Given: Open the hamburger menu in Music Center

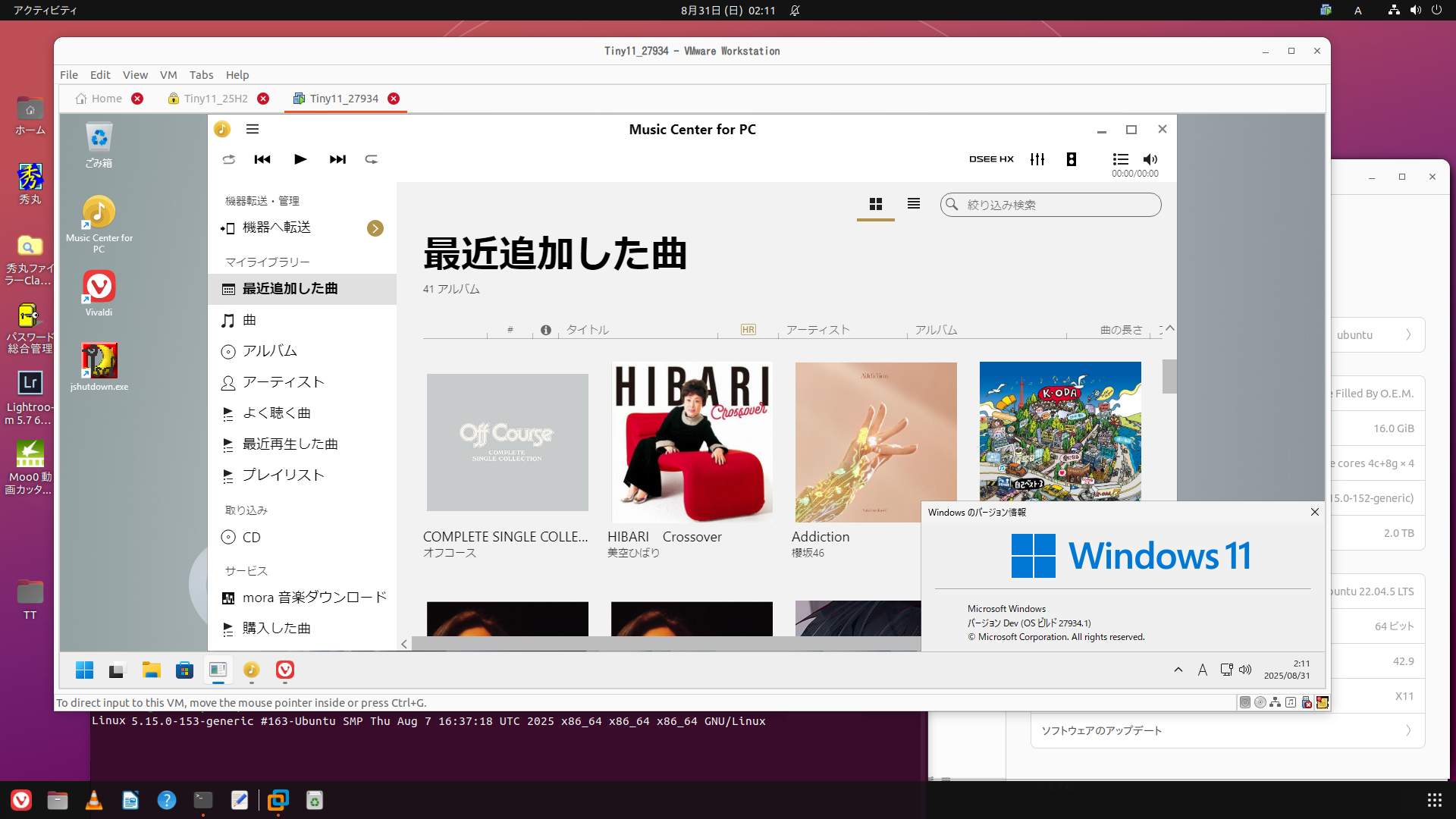Looking at the screenshot, I should (253, 130).
